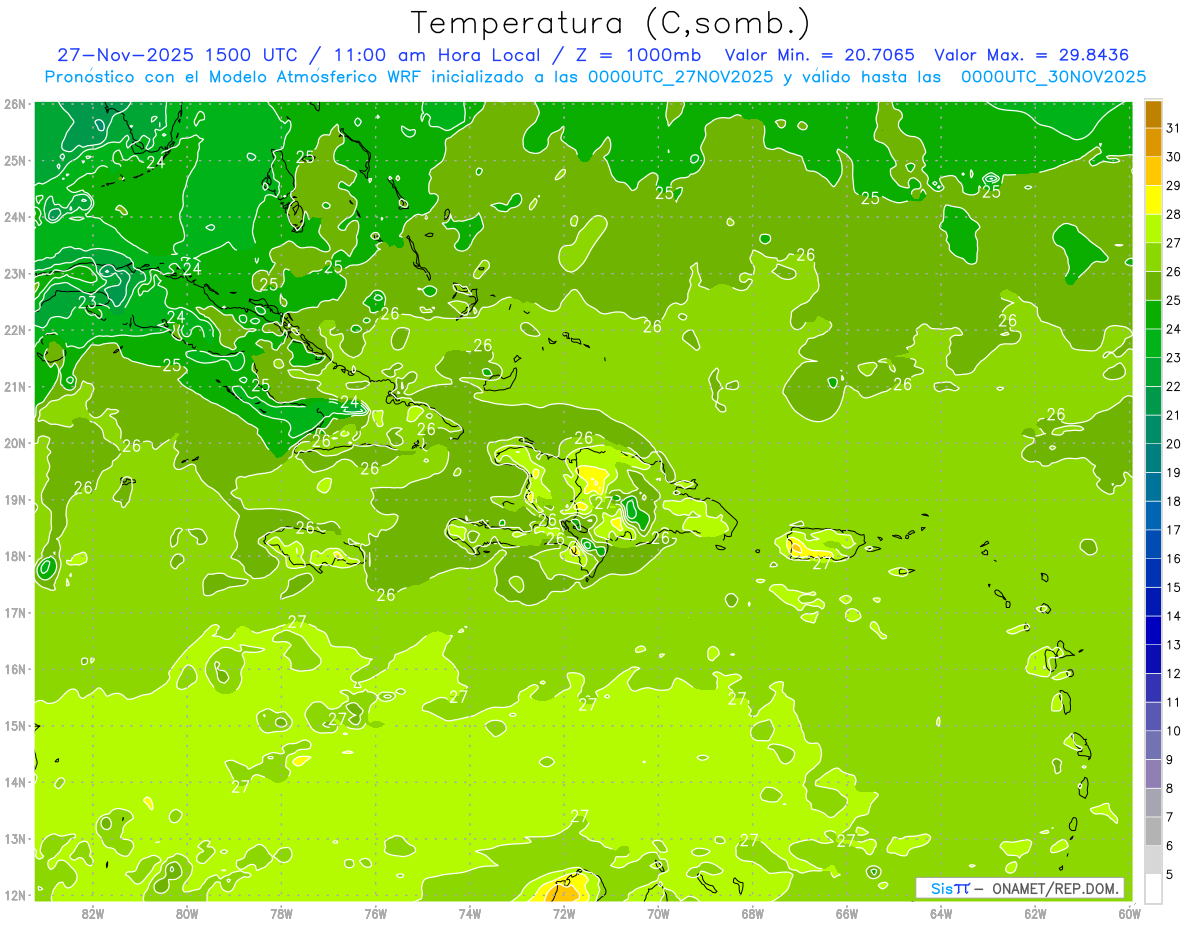Screen dimensions: 1200x927
Task: Select the '0000UTC_27NOV2025' initialization time
Action: pos(682,77)
